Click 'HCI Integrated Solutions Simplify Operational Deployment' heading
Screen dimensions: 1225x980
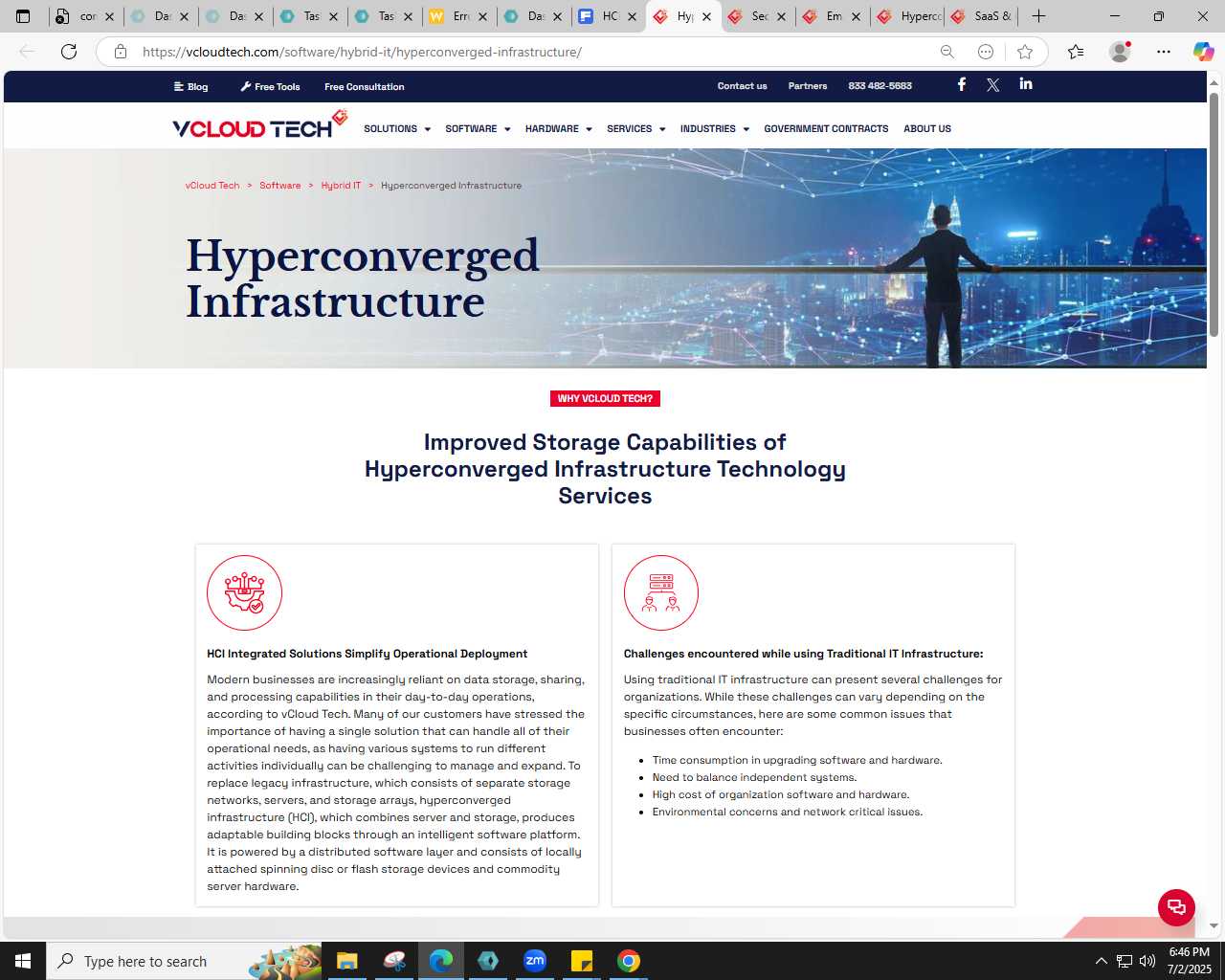pyautogui.click(x=367, y=654)
